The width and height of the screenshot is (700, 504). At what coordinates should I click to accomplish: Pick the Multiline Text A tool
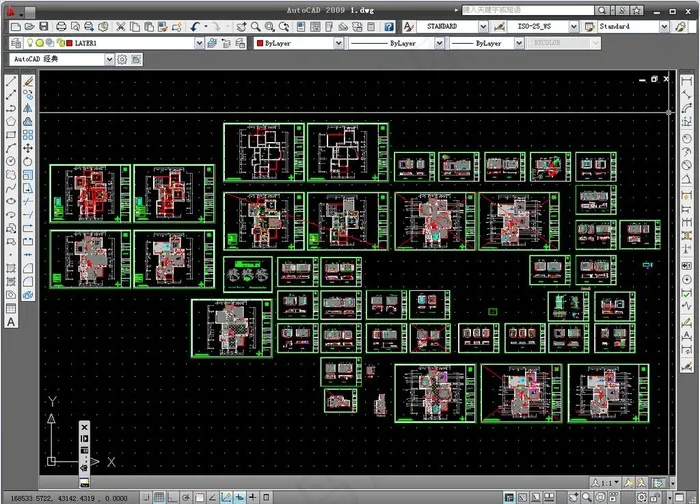(11, 322)
